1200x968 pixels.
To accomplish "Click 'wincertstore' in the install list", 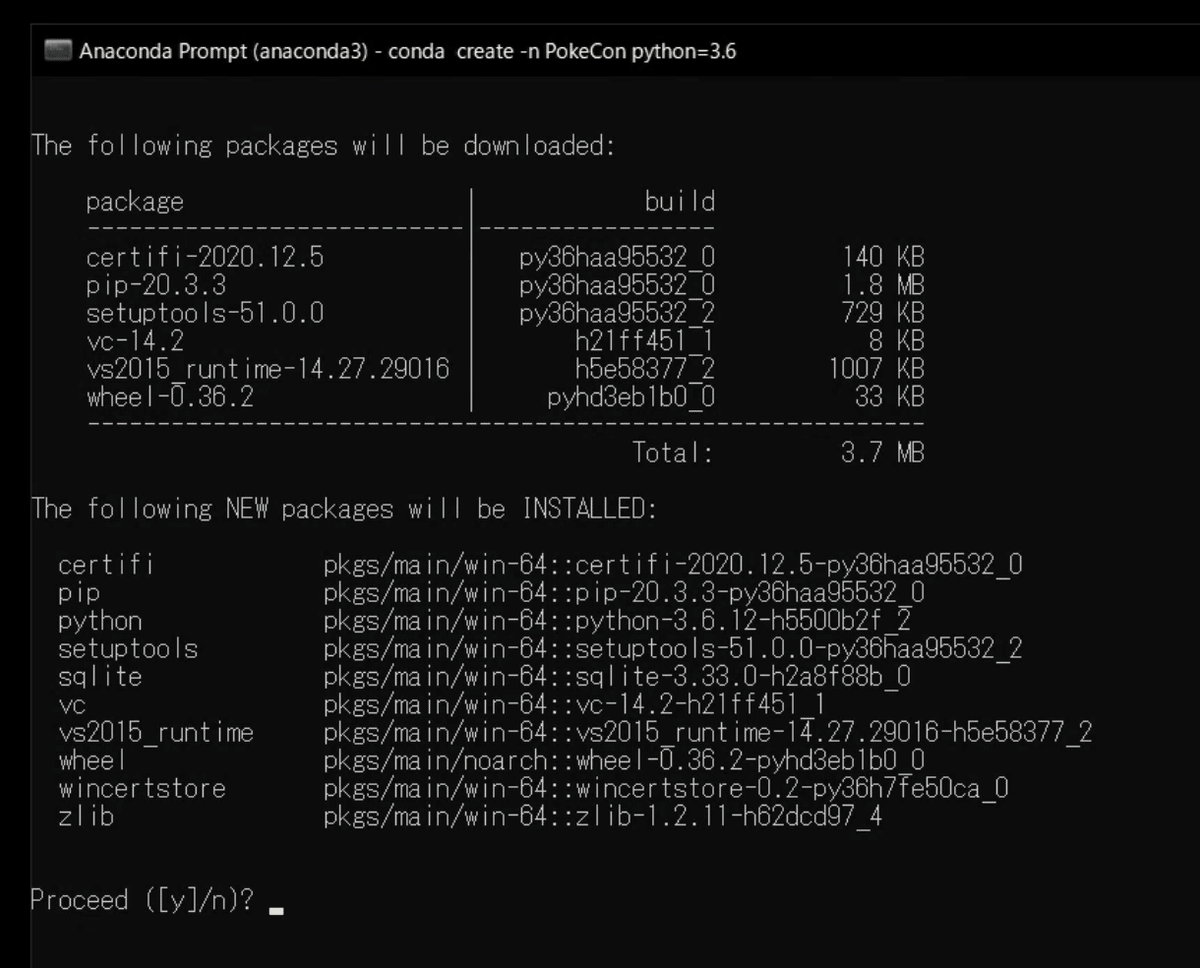I will click(142, 789).
